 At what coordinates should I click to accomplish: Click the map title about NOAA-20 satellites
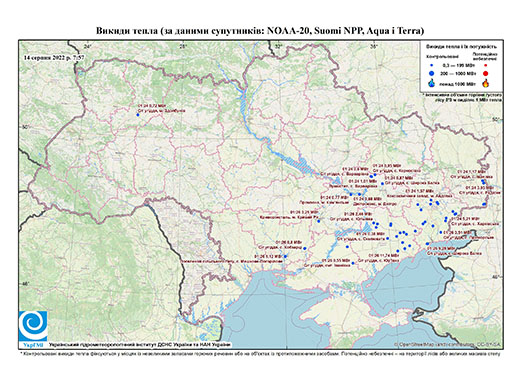[260, 31]
